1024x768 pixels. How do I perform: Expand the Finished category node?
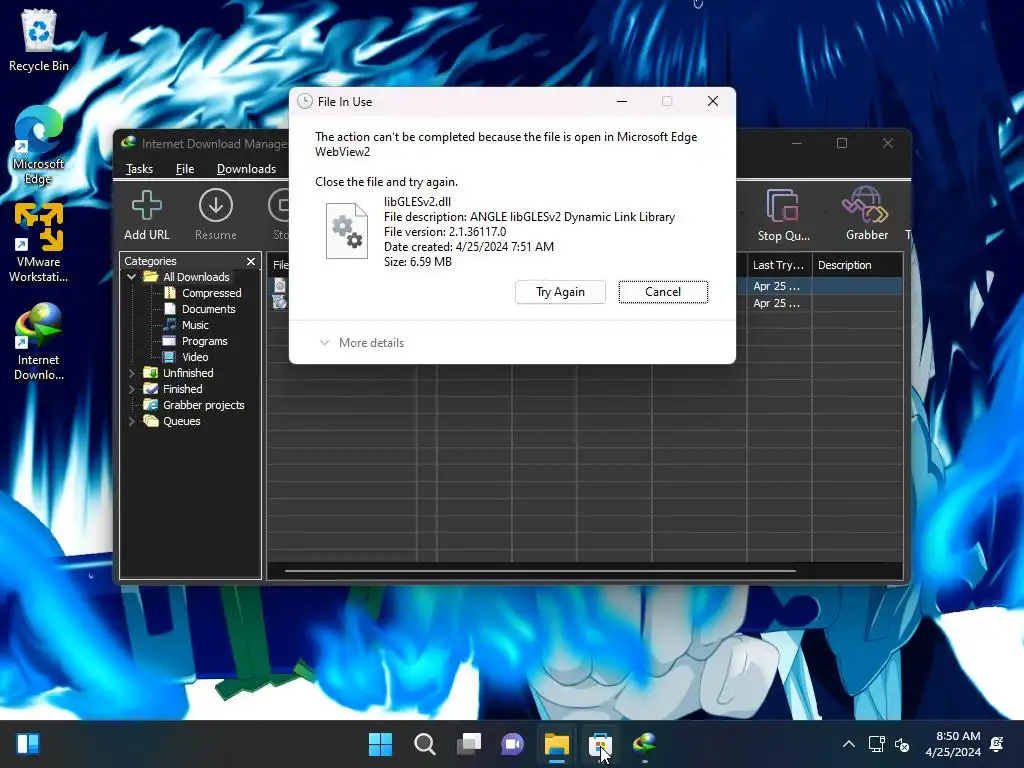131,389
